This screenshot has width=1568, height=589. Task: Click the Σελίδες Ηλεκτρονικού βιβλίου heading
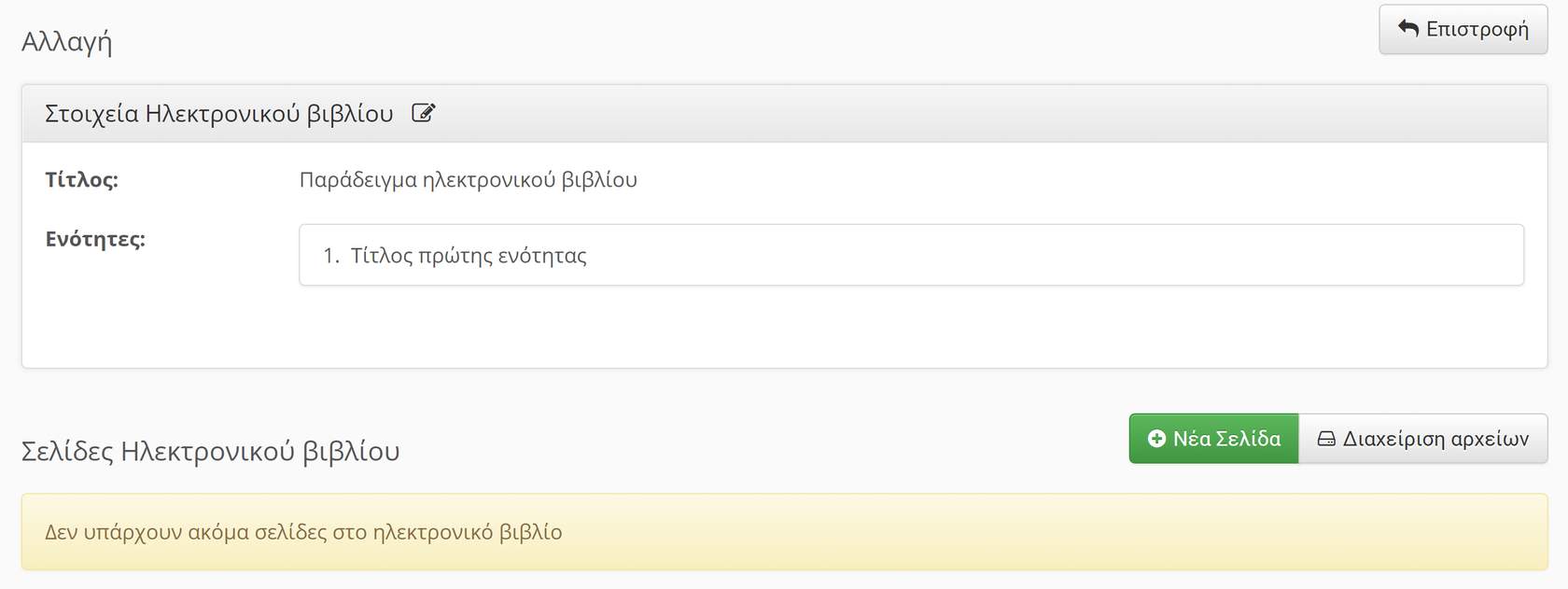[210, 452]
